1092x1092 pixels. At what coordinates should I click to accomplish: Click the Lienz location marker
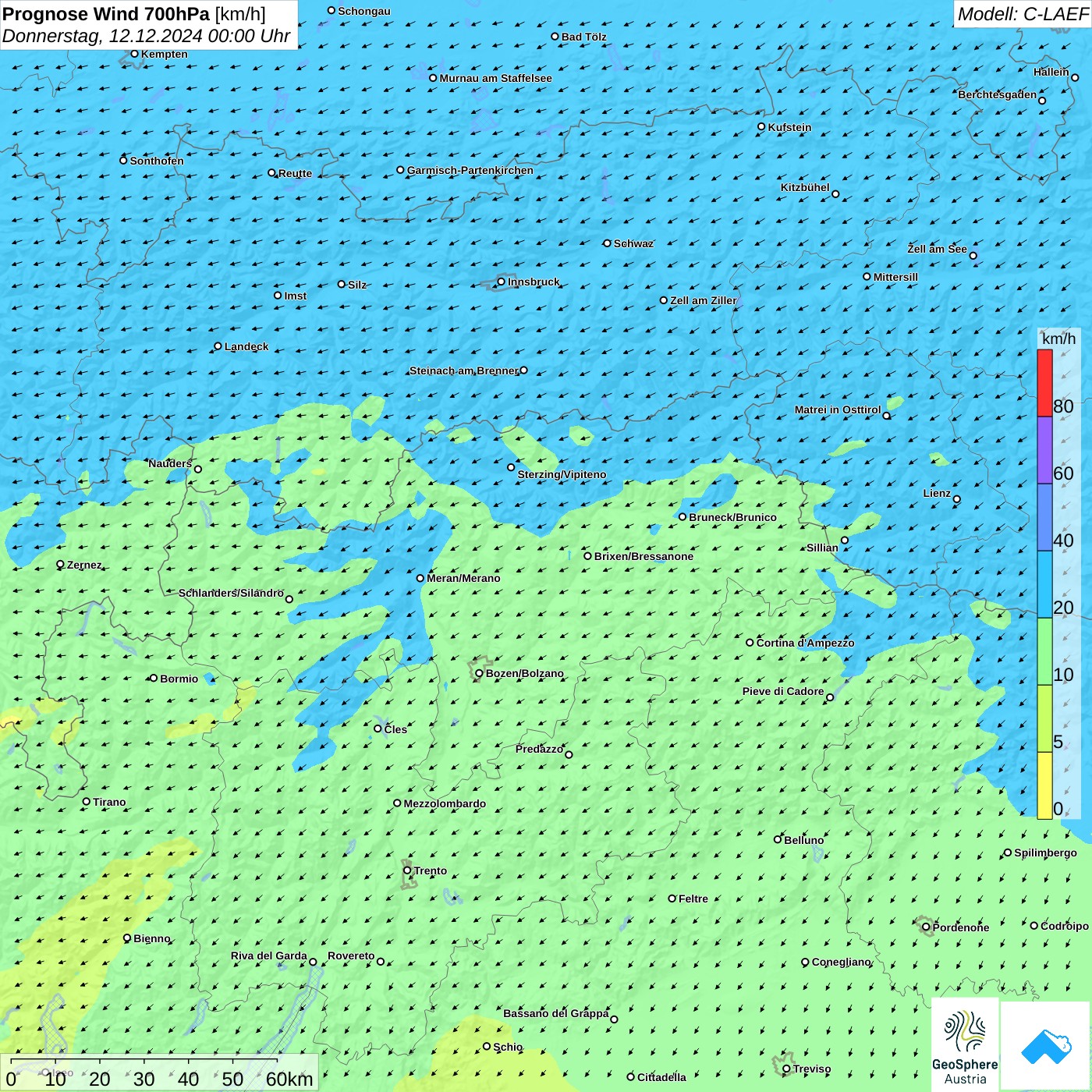957,499
